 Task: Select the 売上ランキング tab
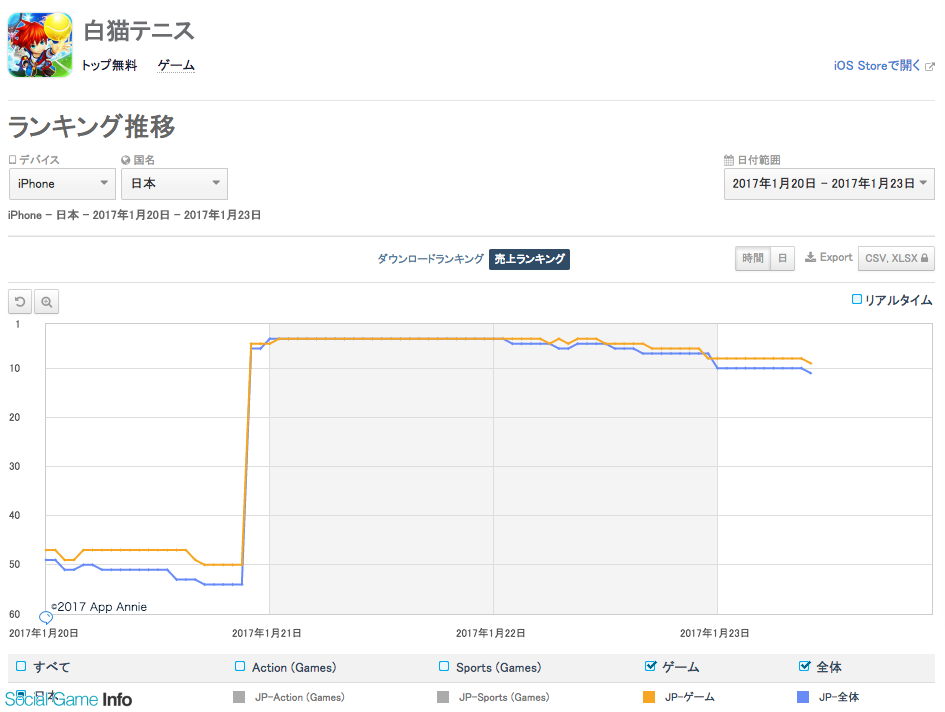pos(529,259)
